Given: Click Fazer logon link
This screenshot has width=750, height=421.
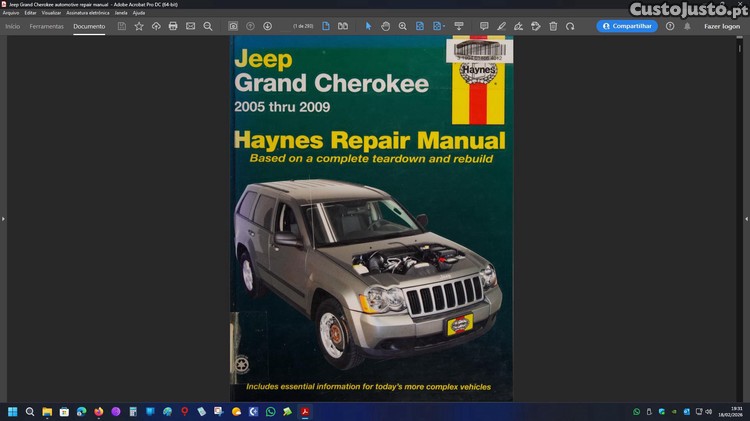Looking at the screenshot, I should coord(722,26).
